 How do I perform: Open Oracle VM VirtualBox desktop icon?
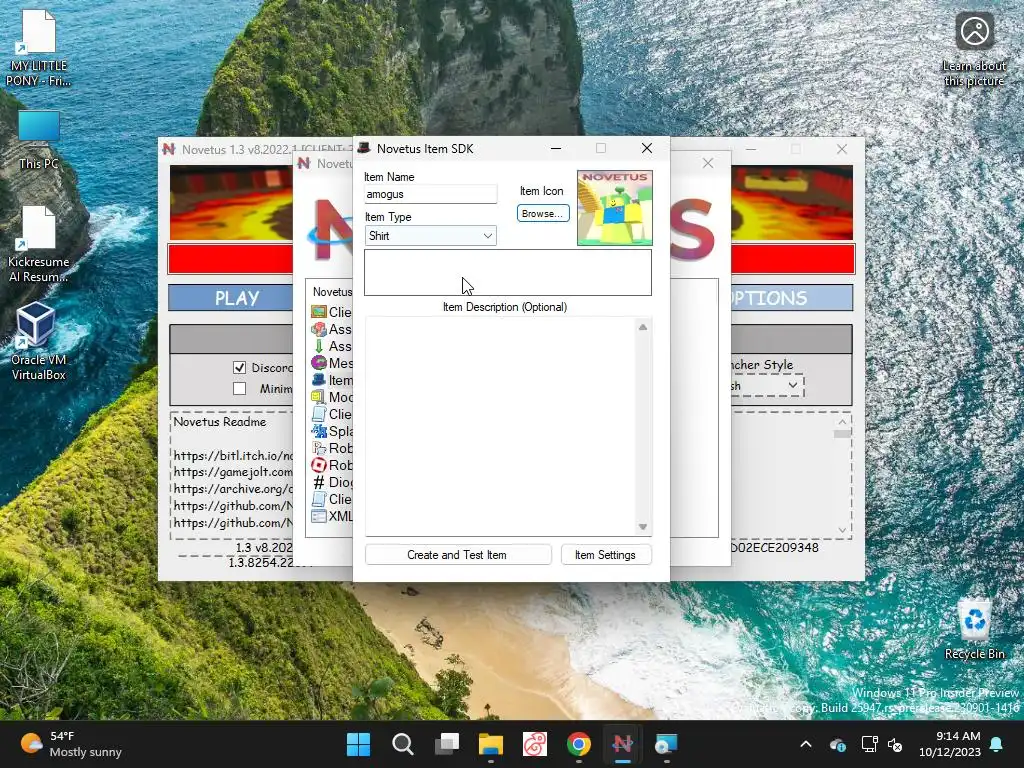39,341
